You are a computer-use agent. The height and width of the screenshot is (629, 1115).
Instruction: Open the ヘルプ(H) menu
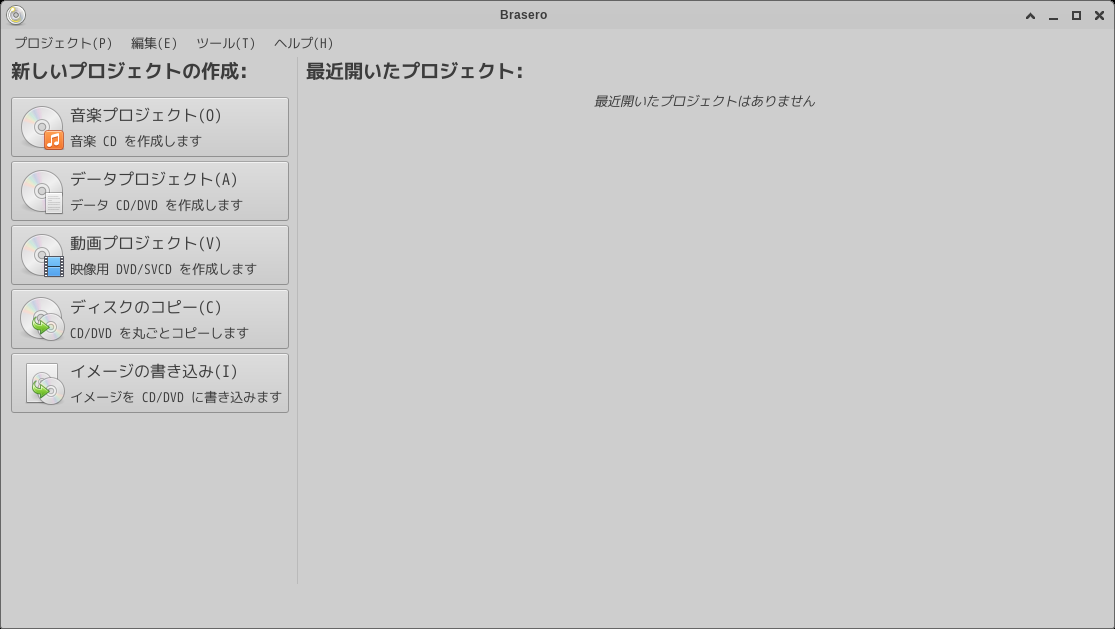point(304,43)
